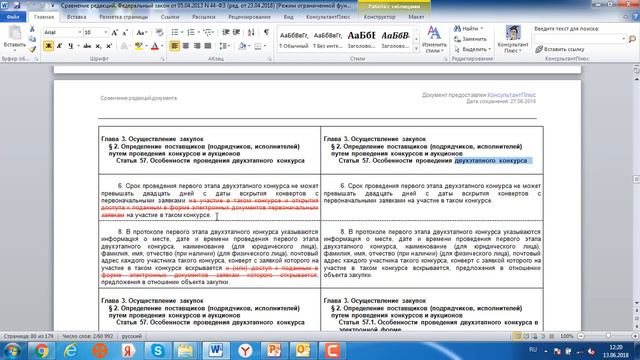
Task: Switch to the Ссылки tab
Action: 170,17
